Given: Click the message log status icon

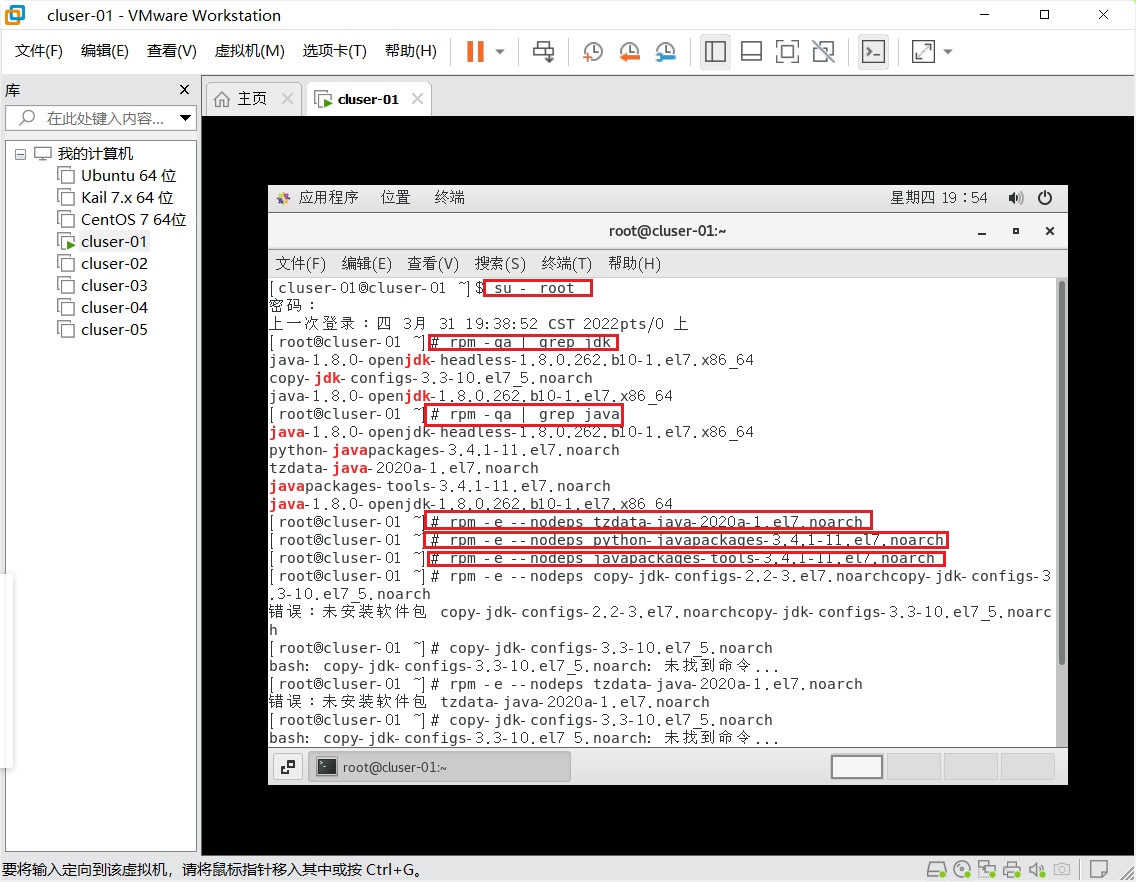Looking at the screenshot, I should 1099,869.
